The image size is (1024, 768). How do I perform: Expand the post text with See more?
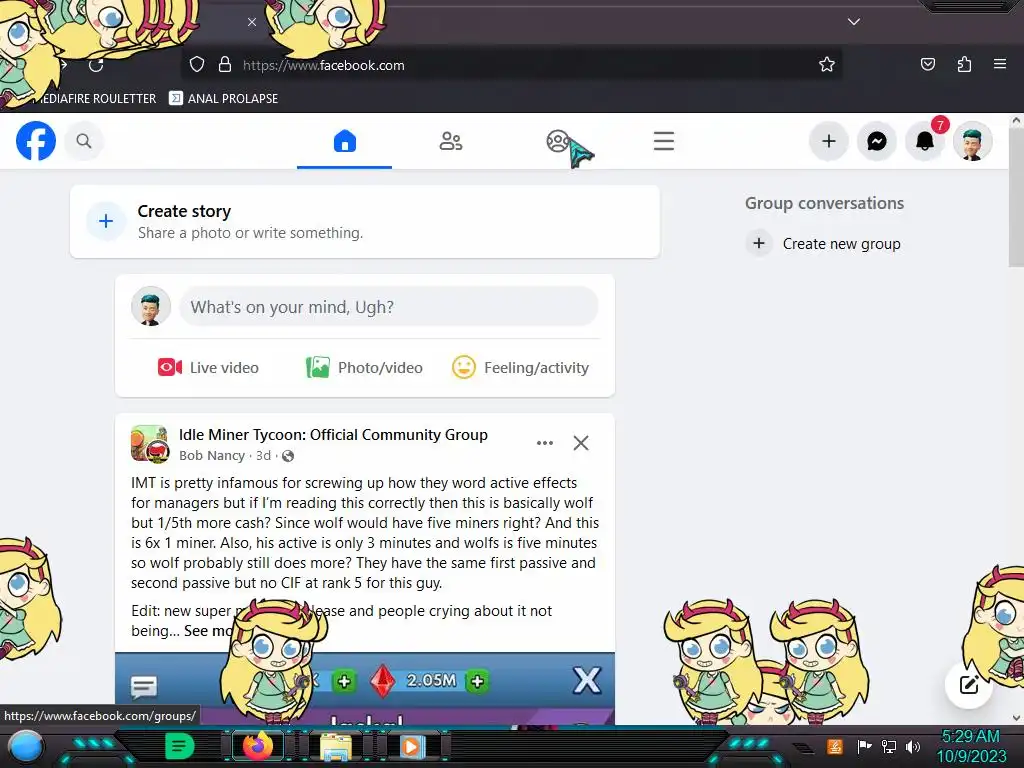(x=208, y=631)
